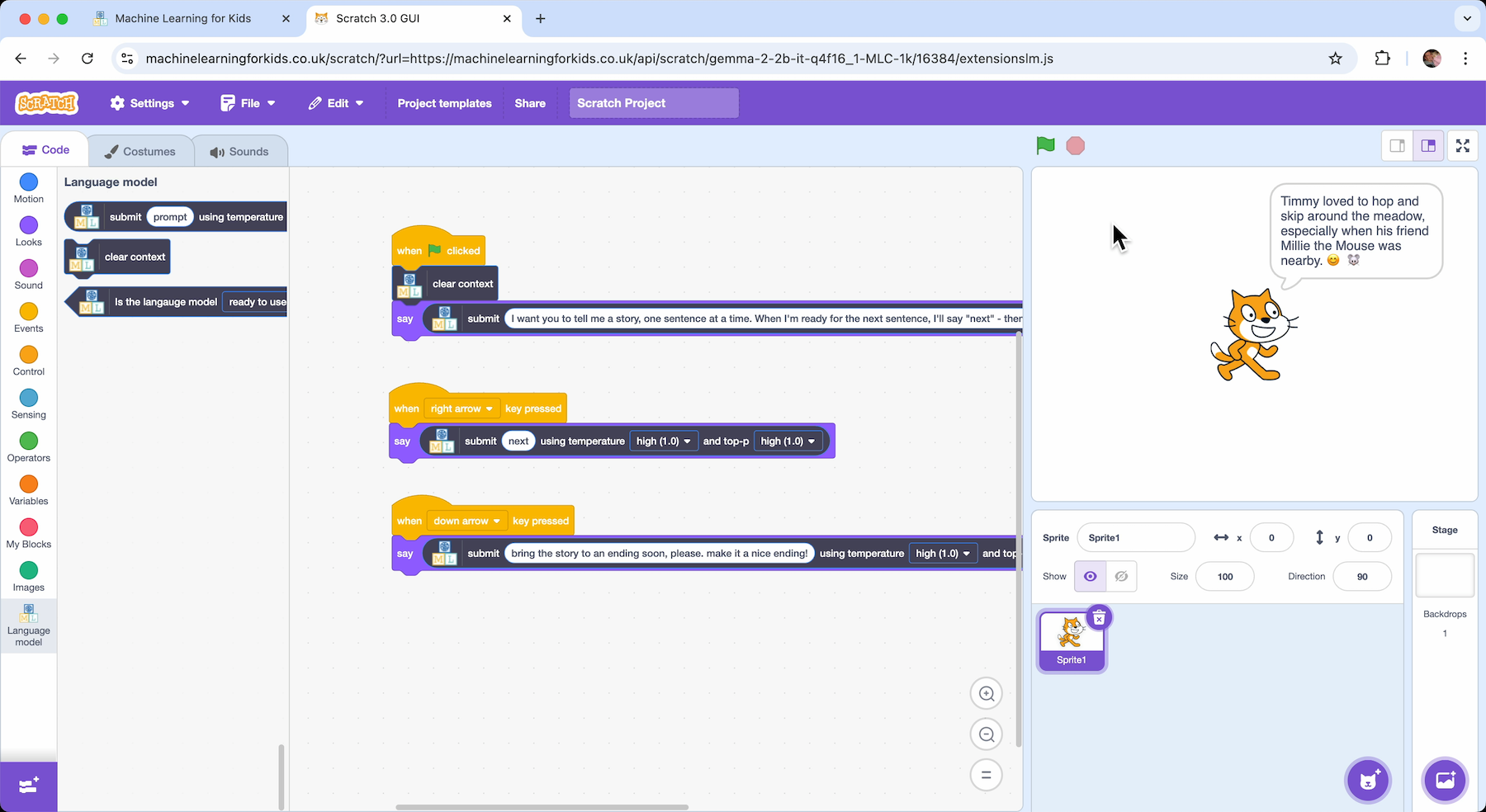This screenshot has height=812, width=1486.
Task: Enter full screen stage mode
Action: [x=1462, y=146]
